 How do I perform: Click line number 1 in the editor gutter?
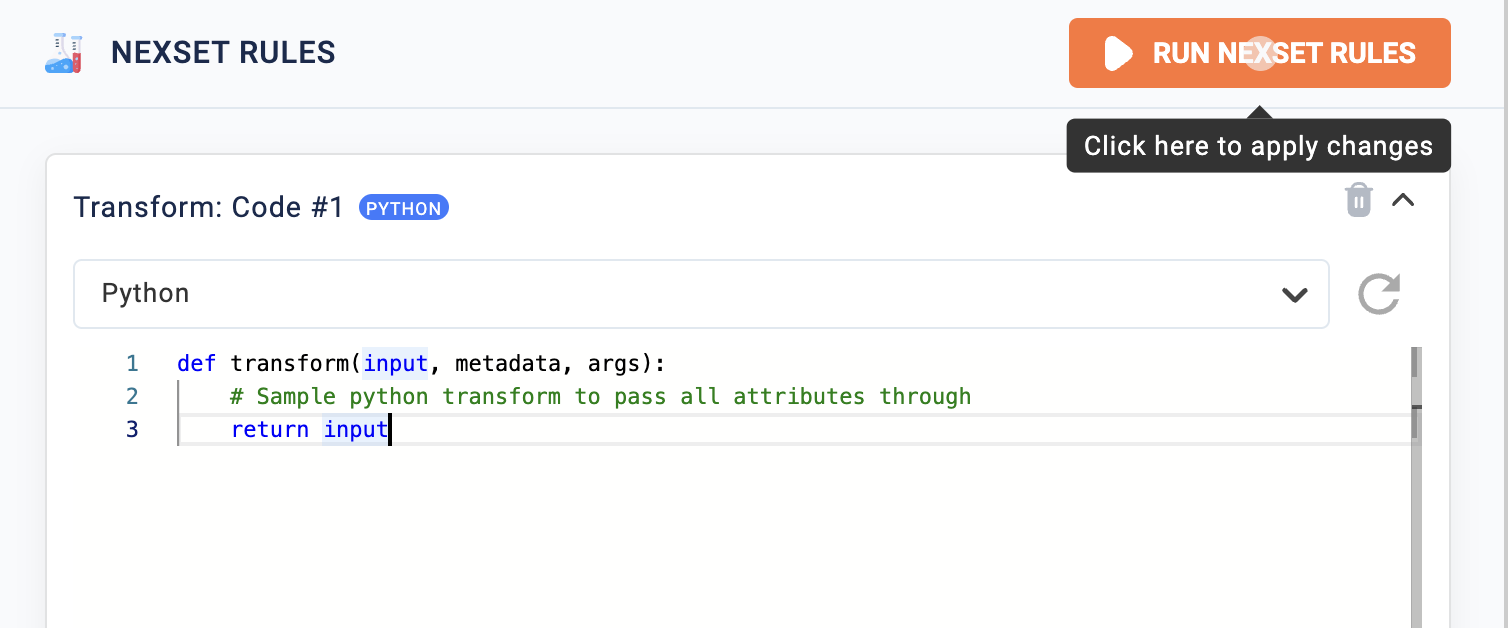[x=133, y=363]
